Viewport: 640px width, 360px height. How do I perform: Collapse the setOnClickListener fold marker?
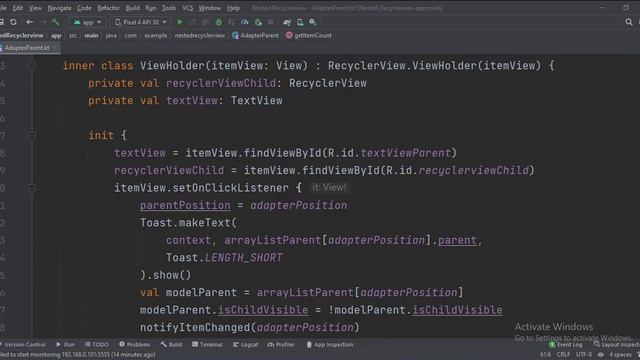point(32,188)
